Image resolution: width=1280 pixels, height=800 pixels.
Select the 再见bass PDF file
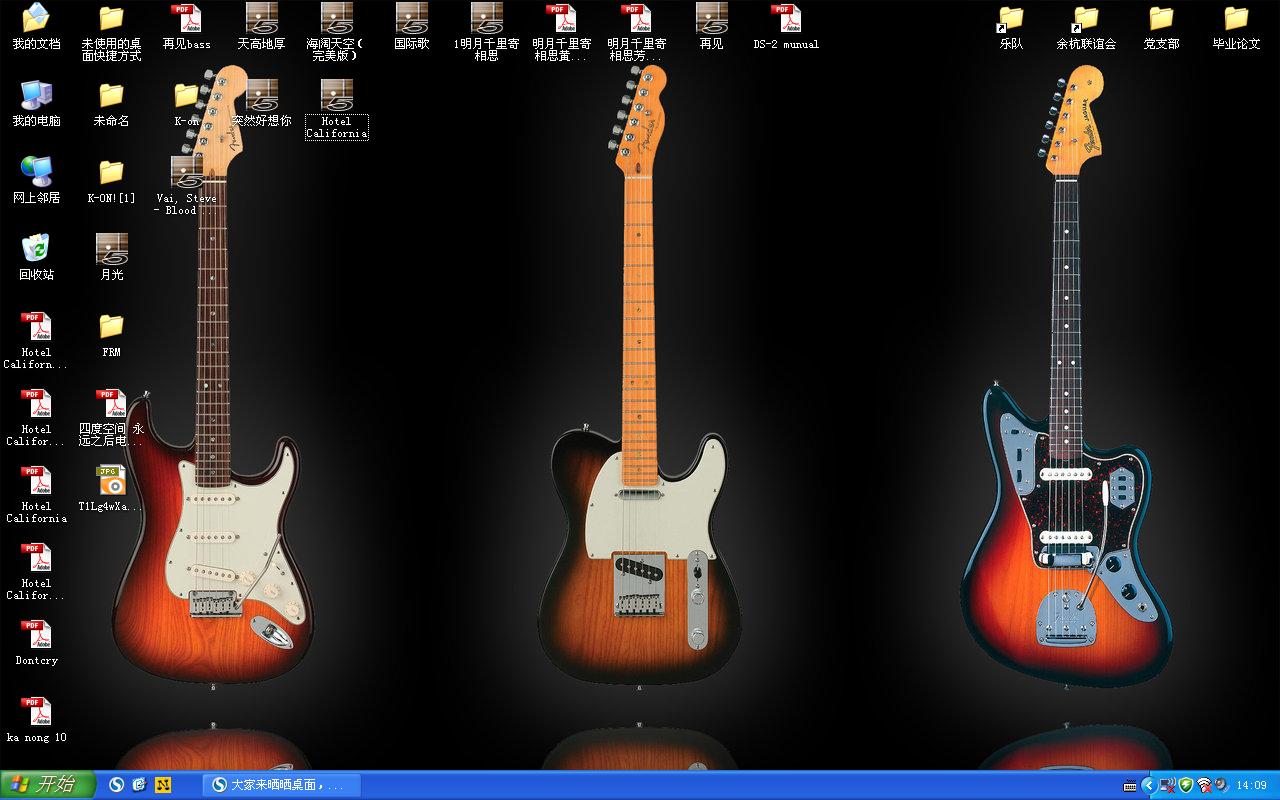point(186,26)
